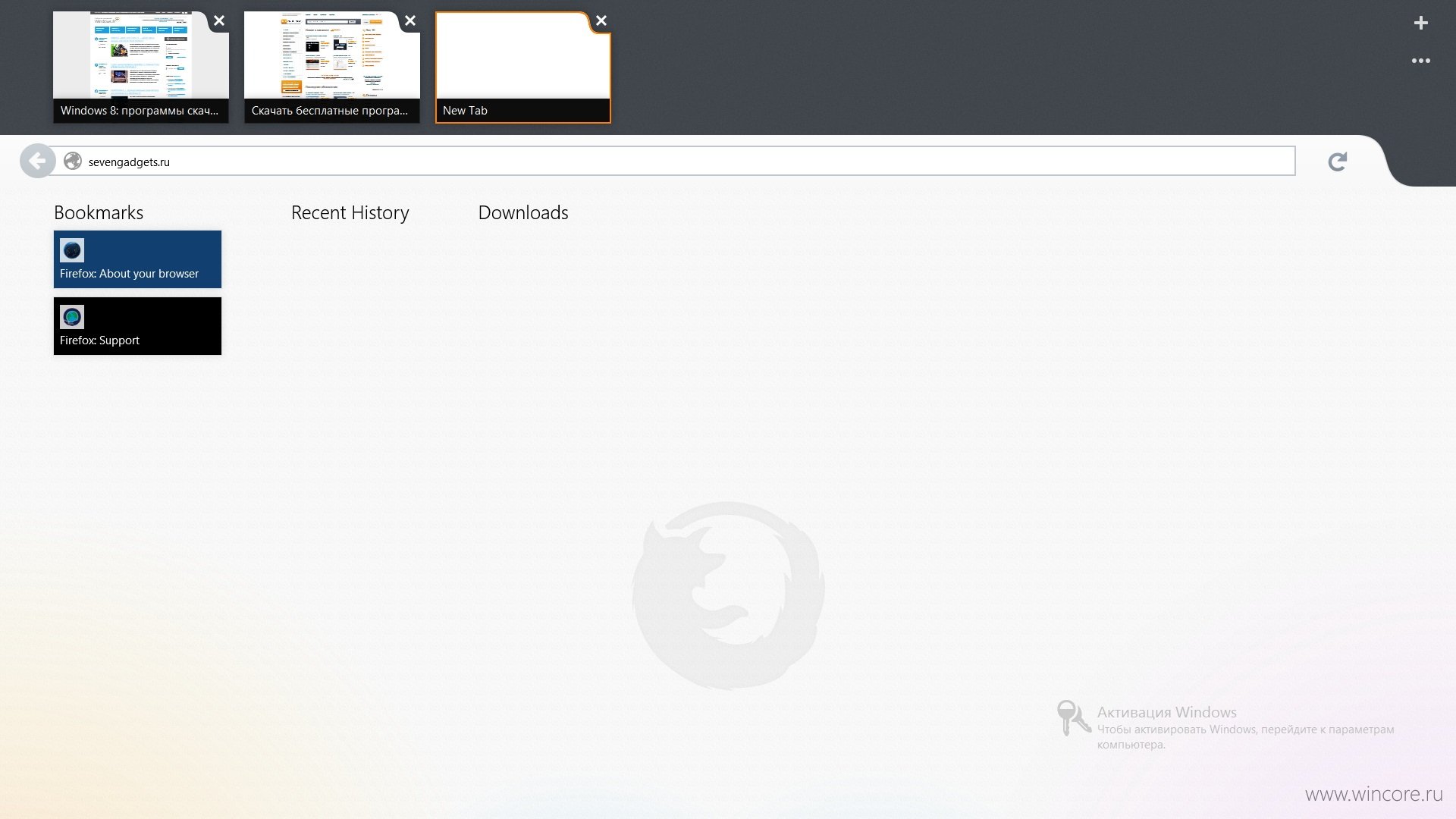Click the Recent History heading
This screenshot has width=1456, height=819.
(350, 213)
